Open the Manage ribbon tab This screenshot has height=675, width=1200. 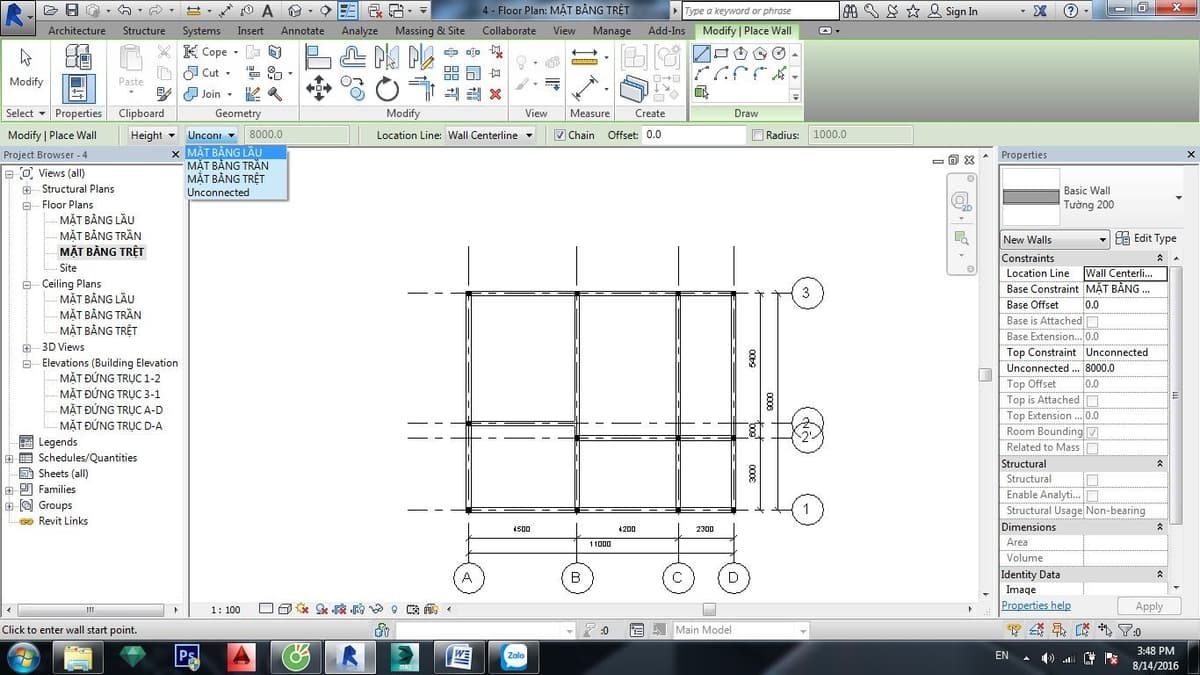611,31
